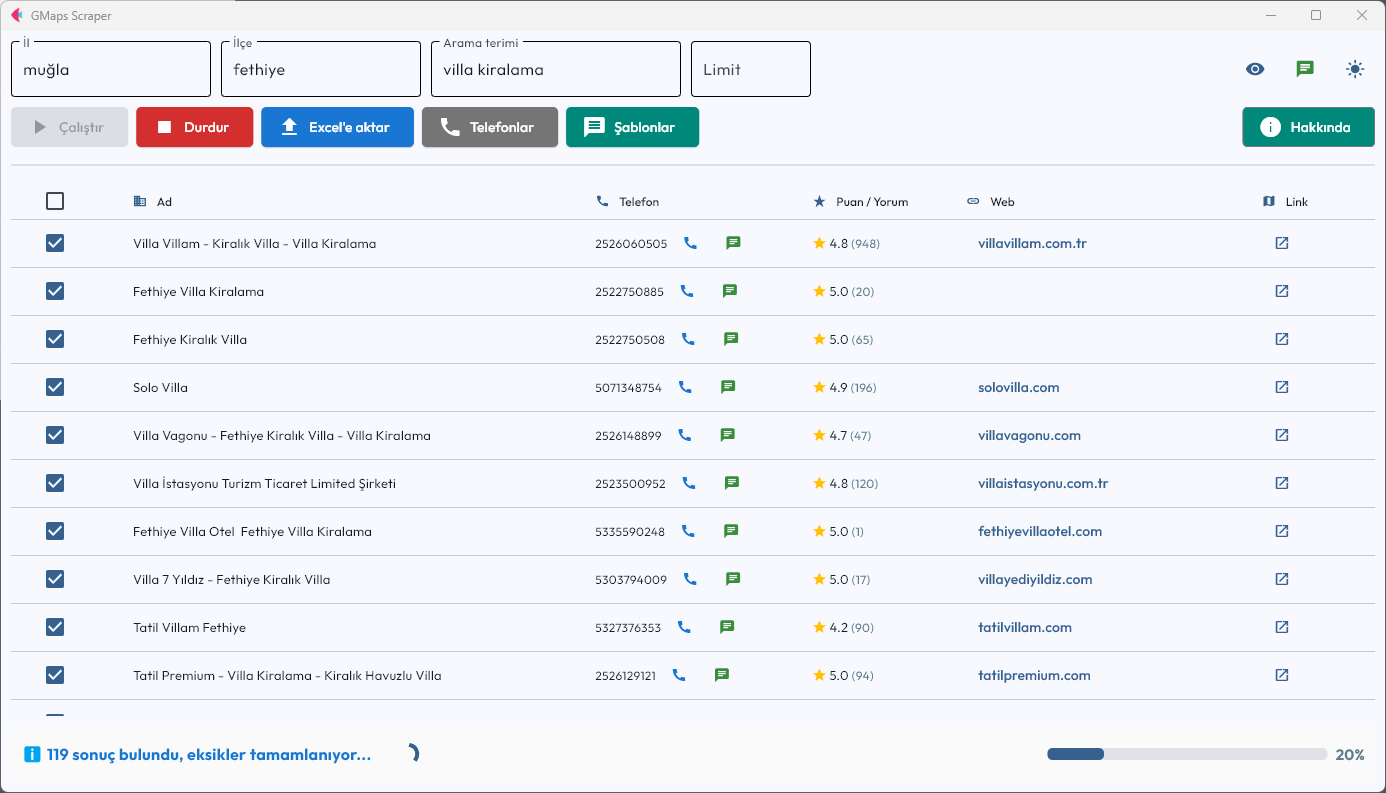Click the Puan / Yorum column header

[871, 202]
